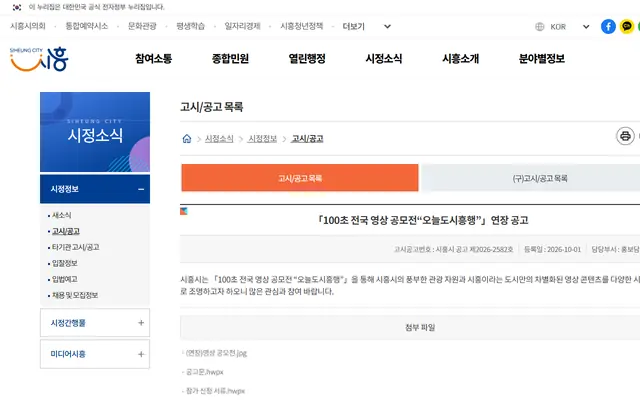The height and width of the screenshot is (400, 640).
Task: Click the 시정정보 breadcrumb link
Action: [262, 139]
